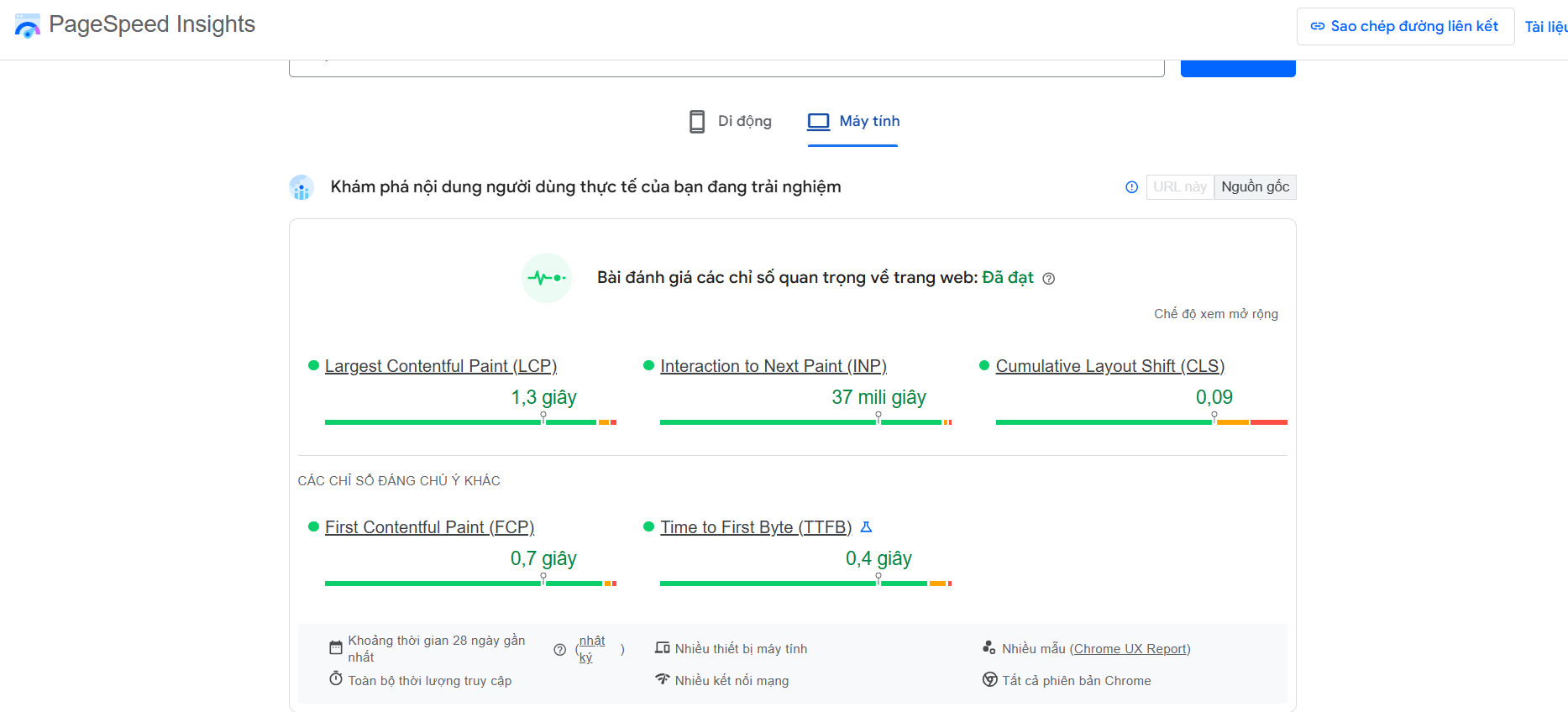Screen dimensions: 1568x712
Task: Click green status dot beside INP
Action: (648, 365)
